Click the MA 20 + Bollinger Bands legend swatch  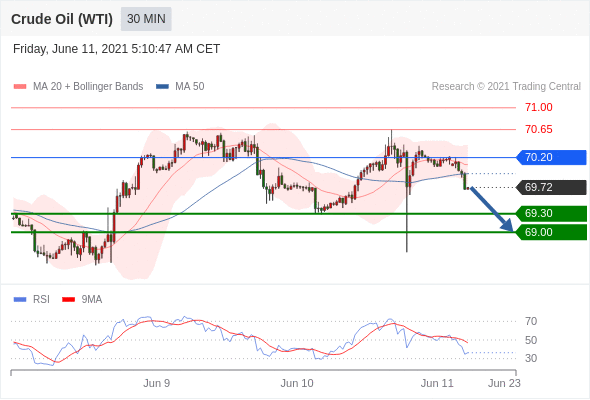coord(20,87)
